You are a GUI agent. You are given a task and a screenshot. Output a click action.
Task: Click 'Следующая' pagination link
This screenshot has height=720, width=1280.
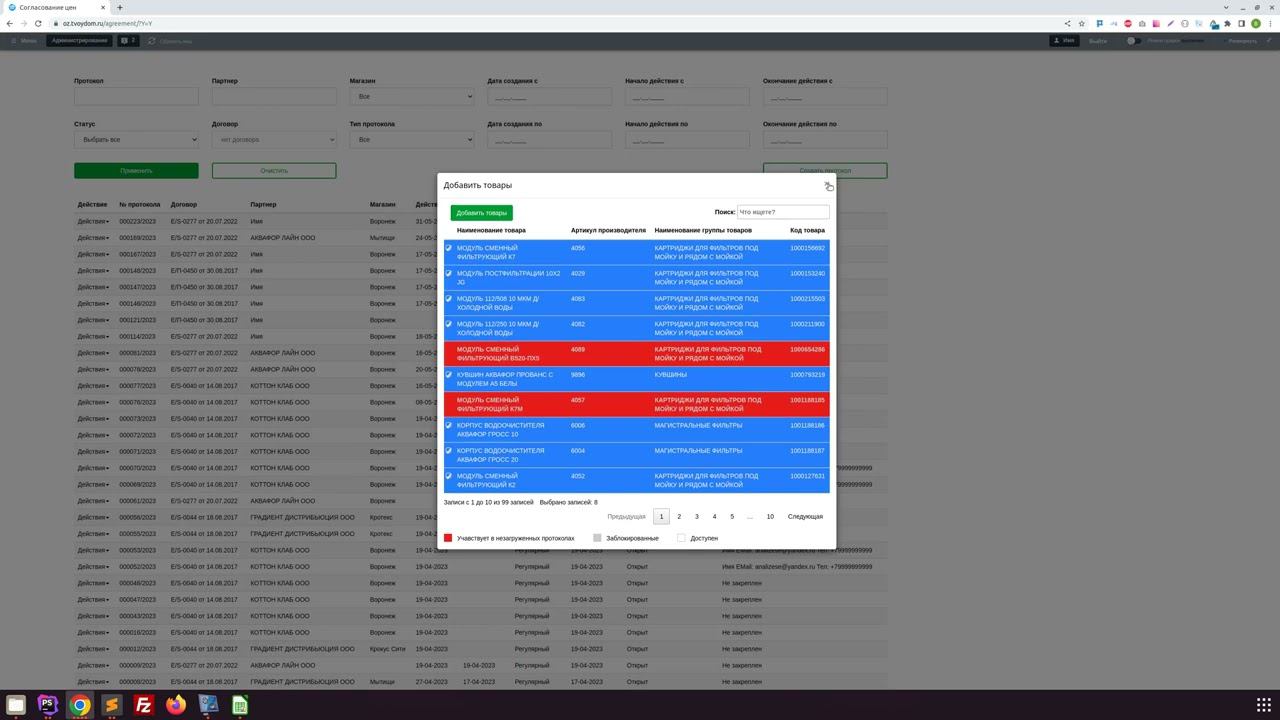click(805, 516)
